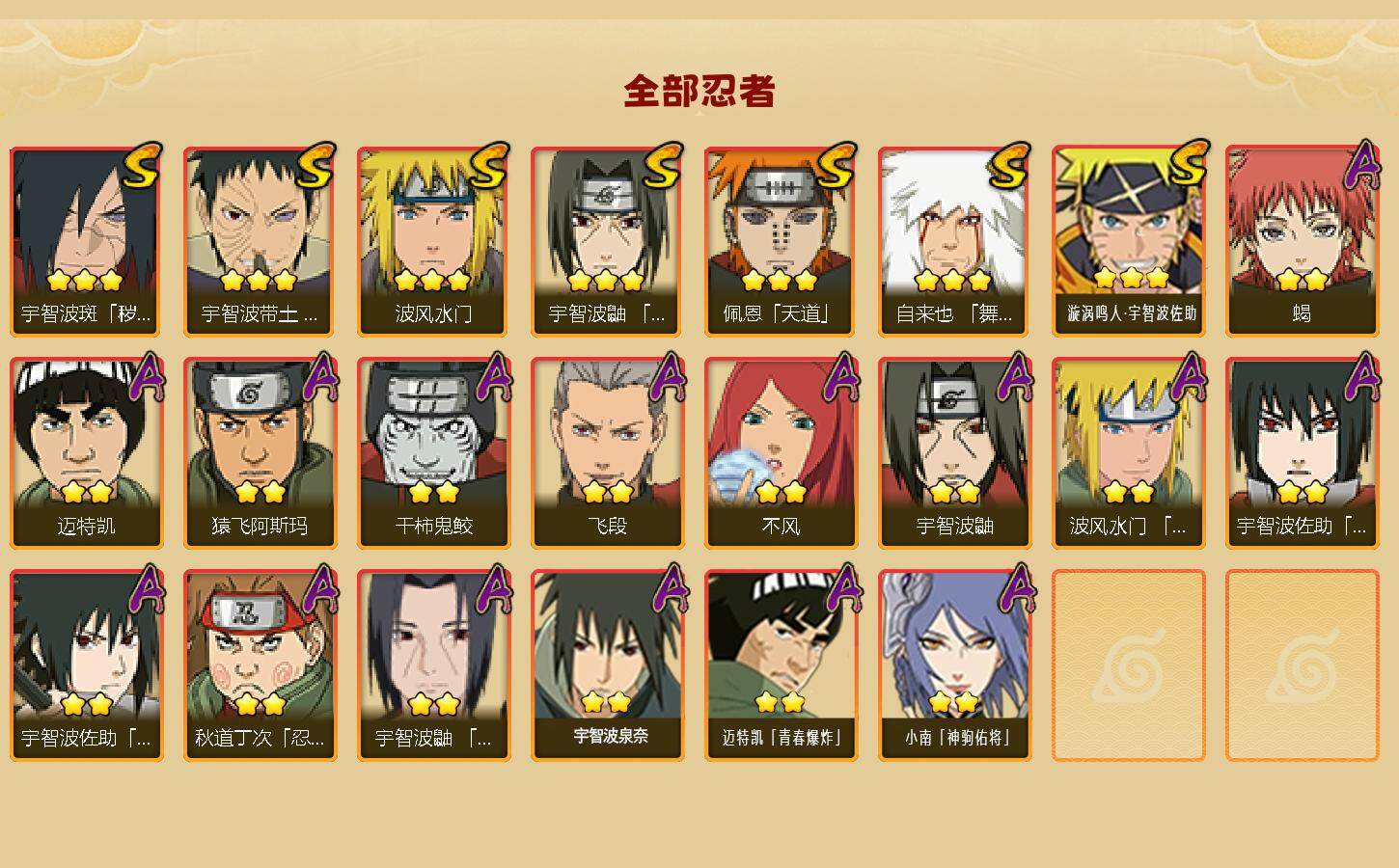Select the 飞段 ninja card
This screenshot has height=868, width=1399.
(607, 453)
